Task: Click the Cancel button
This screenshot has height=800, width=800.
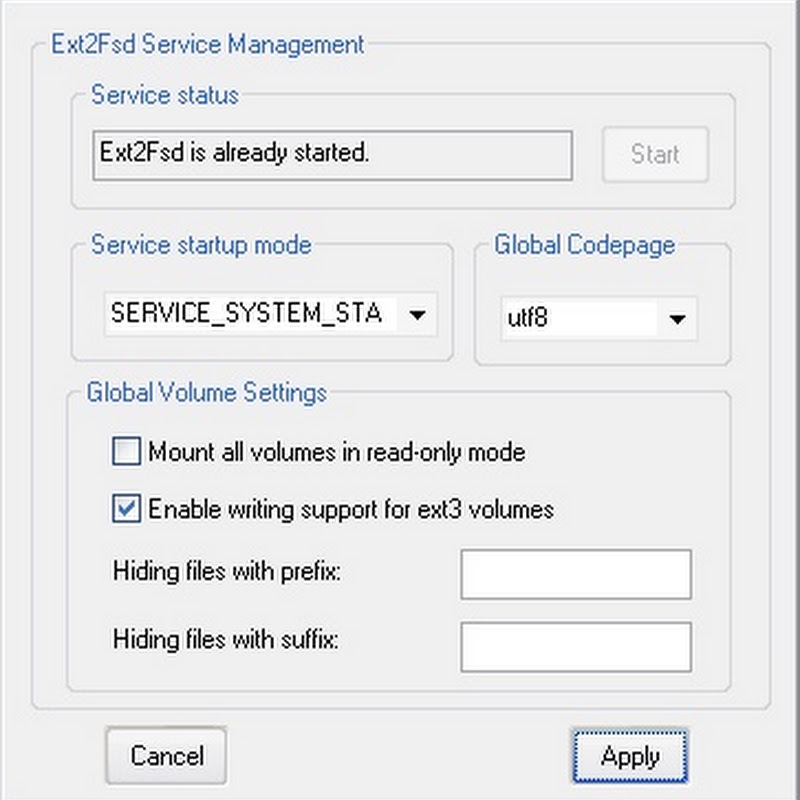Action: pos(166,756)
